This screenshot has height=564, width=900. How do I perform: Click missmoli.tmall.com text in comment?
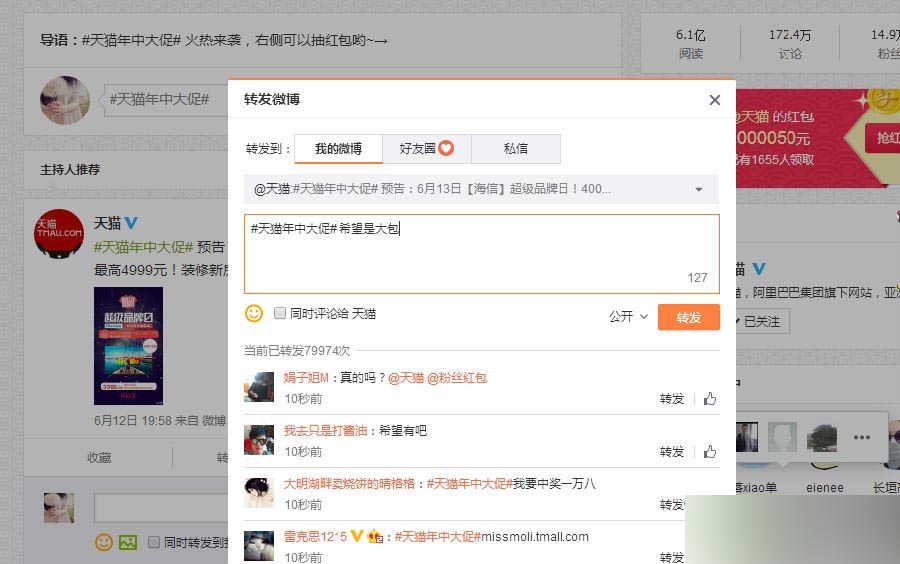click(x=535, y=536)
